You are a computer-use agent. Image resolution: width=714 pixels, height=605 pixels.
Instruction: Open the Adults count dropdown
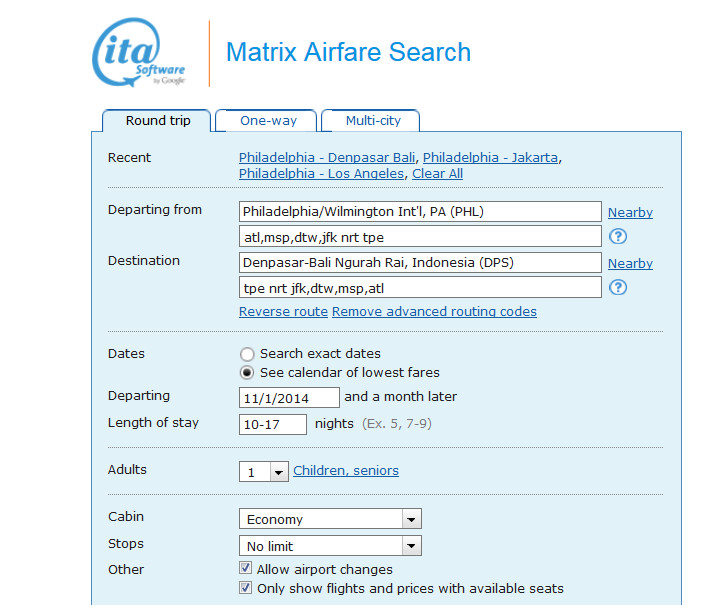(x=264, y=472)
